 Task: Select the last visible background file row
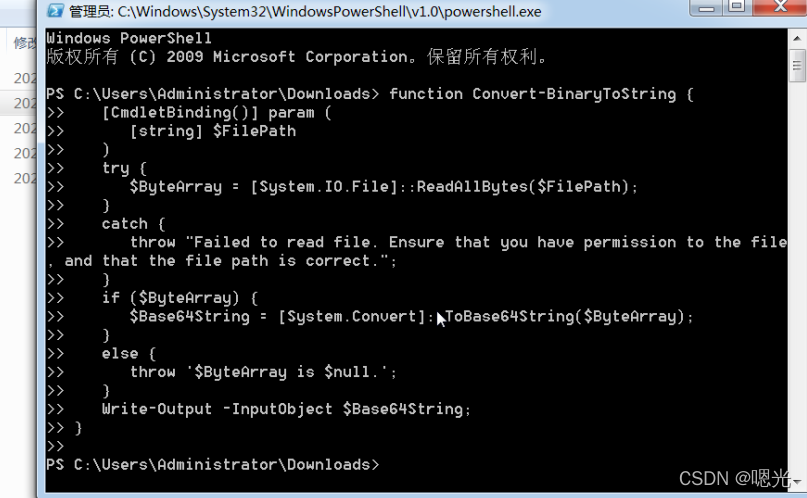pyautogui.click(x=22, y=179)
